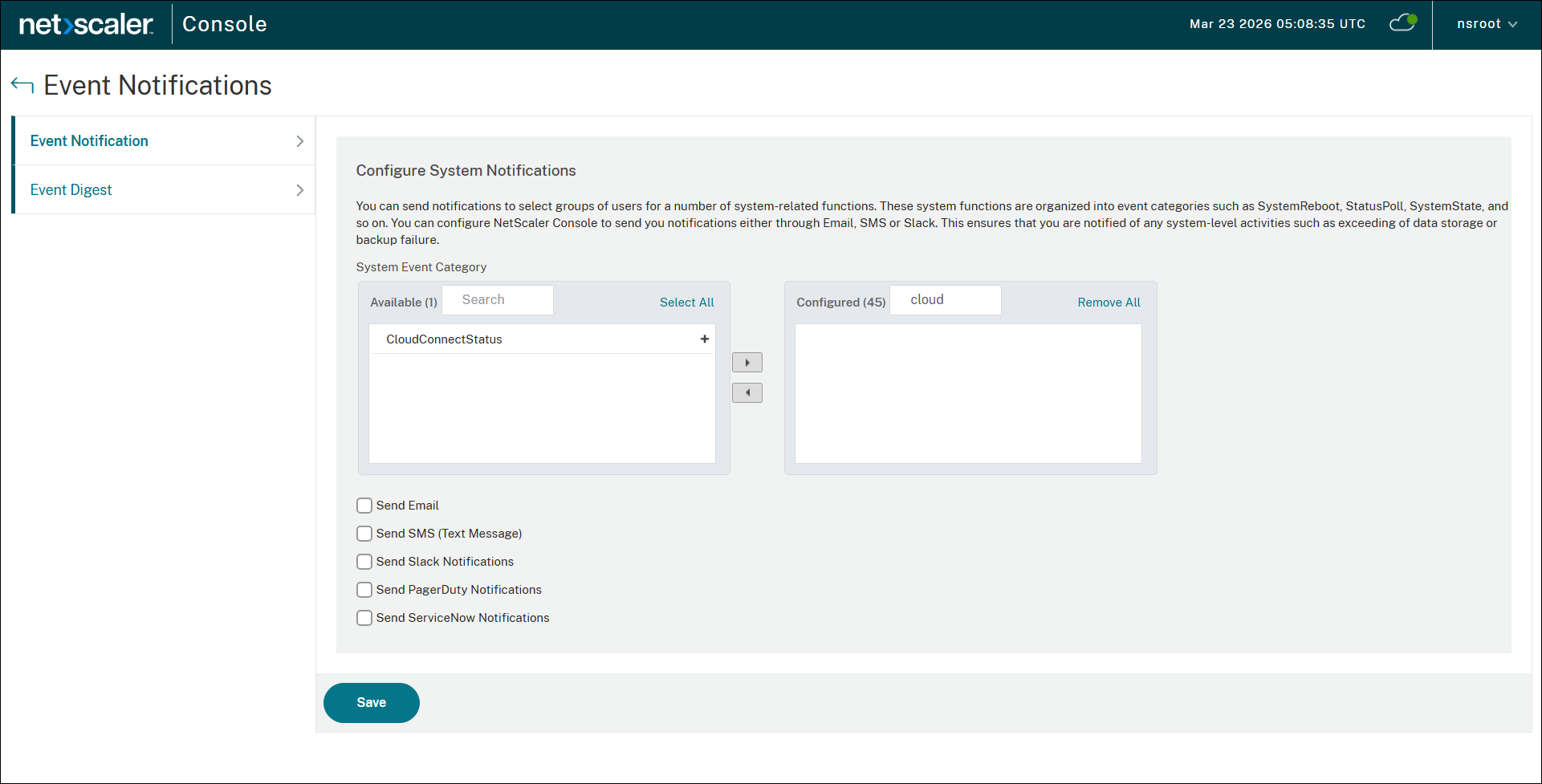The image size is (1542, 784).
Task: Open the nsroot user dropdown menu
Action: point(1486,23)
